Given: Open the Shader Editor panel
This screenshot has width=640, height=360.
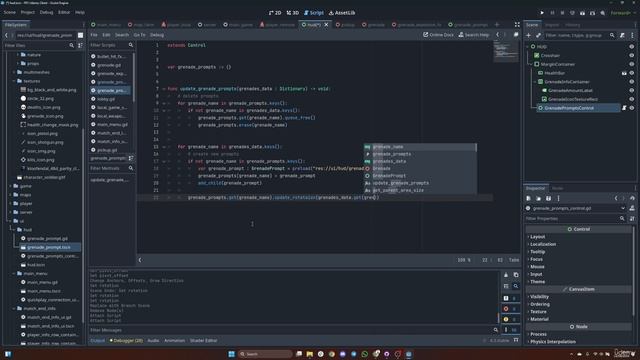Looking at the screenshot, I should click(204, 340).
